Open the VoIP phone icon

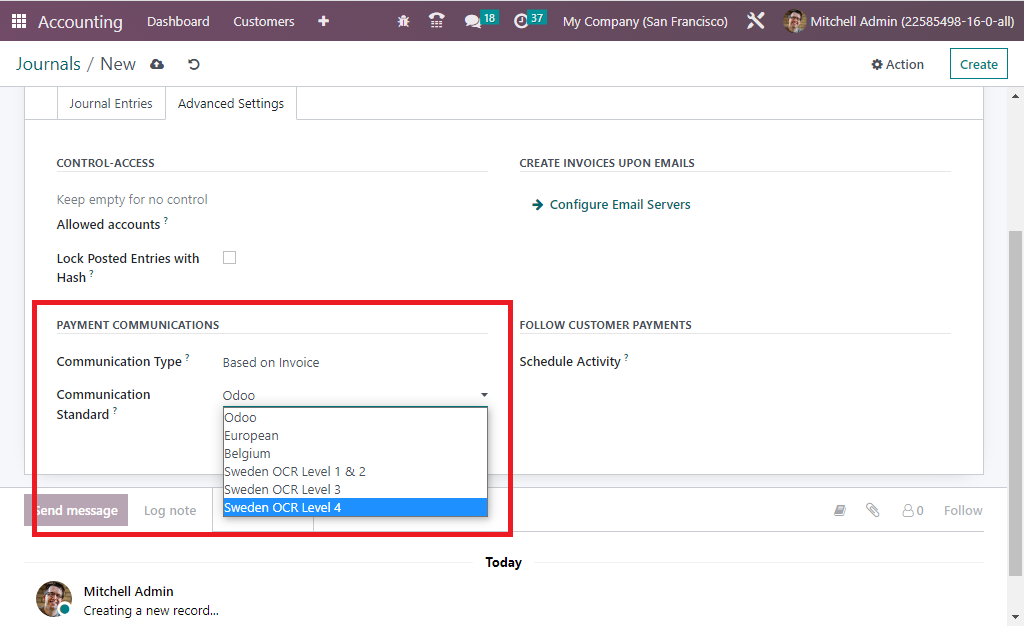pyautogui.click(x=436, y=21)
